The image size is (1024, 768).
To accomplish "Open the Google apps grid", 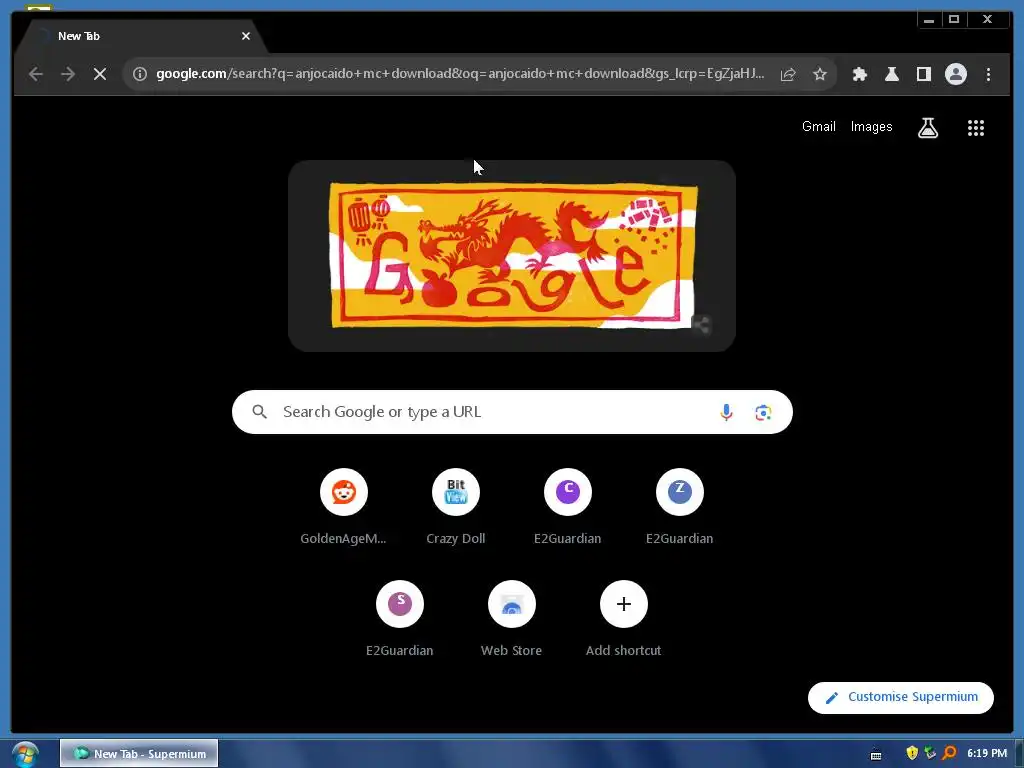I will point(976,127).
